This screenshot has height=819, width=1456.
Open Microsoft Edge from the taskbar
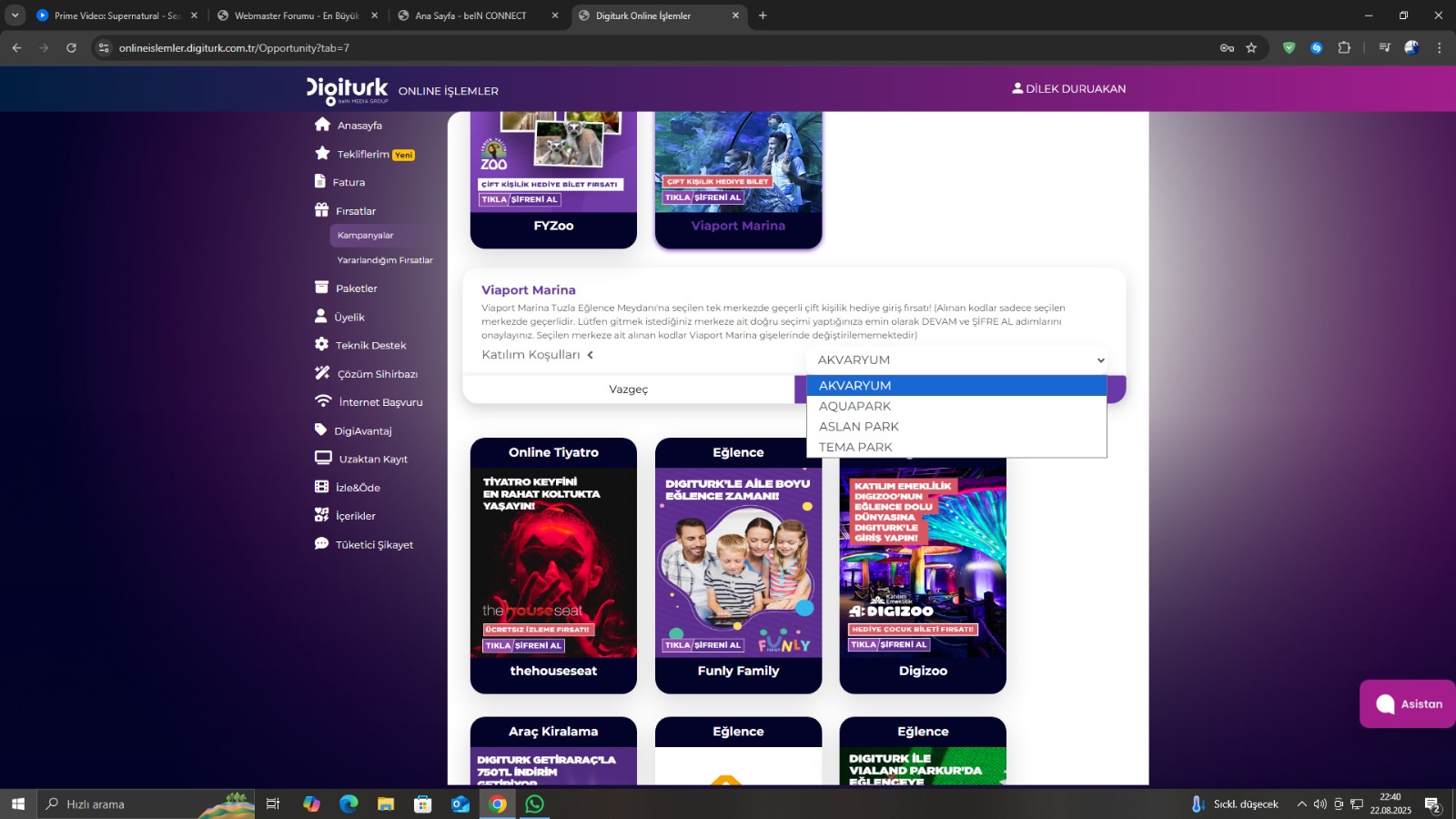pos(349,804)
